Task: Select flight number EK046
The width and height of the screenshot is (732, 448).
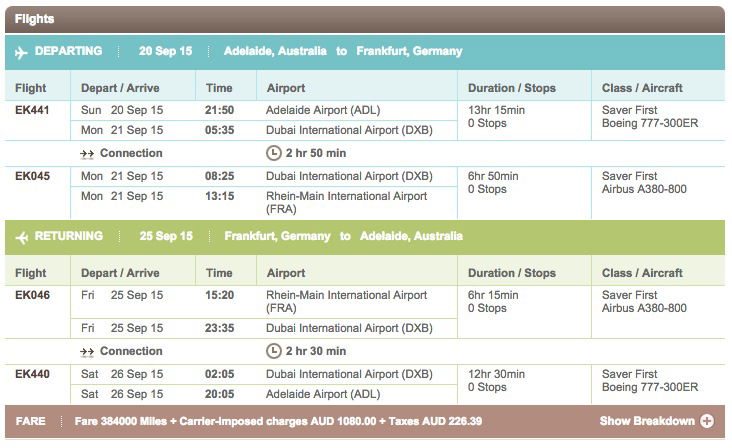Action: (x=32, y=295)
